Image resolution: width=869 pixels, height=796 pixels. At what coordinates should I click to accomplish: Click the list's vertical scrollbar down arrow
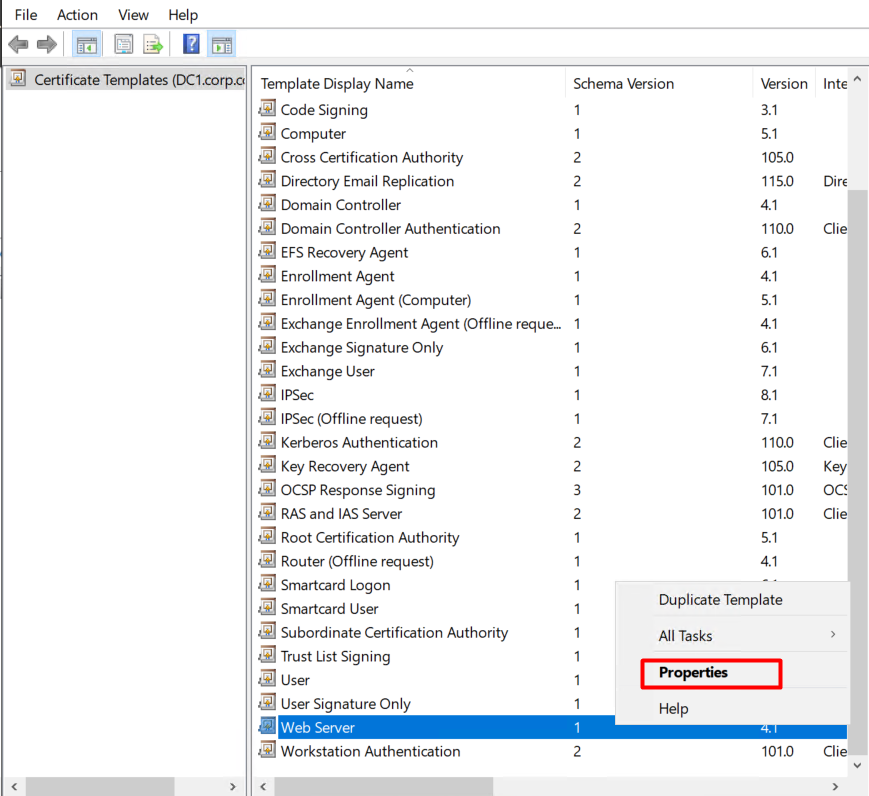coord(857,765)
